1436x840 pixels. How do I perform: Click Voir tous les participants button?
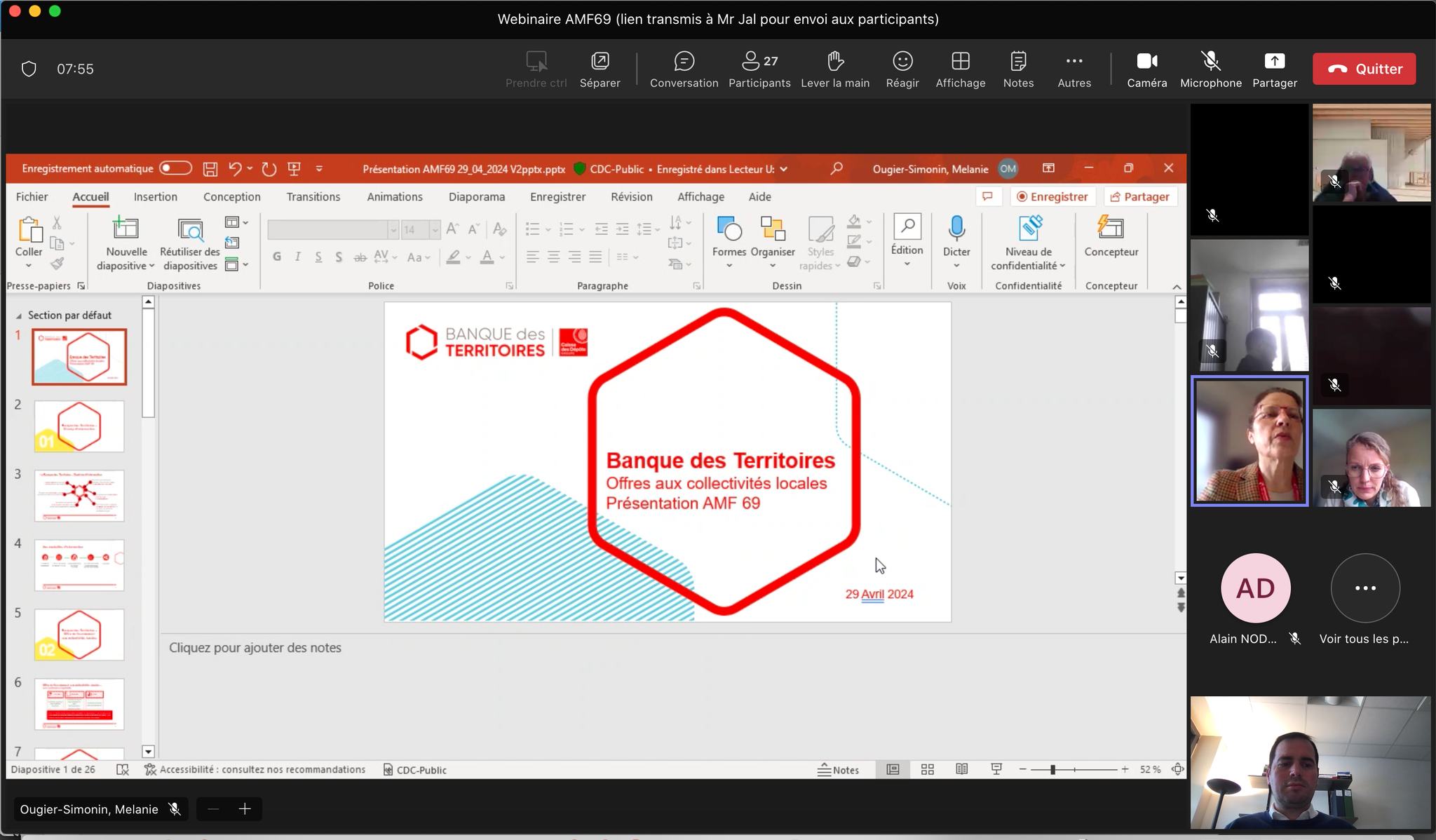pyautogui.click(x=1364, y=588)
